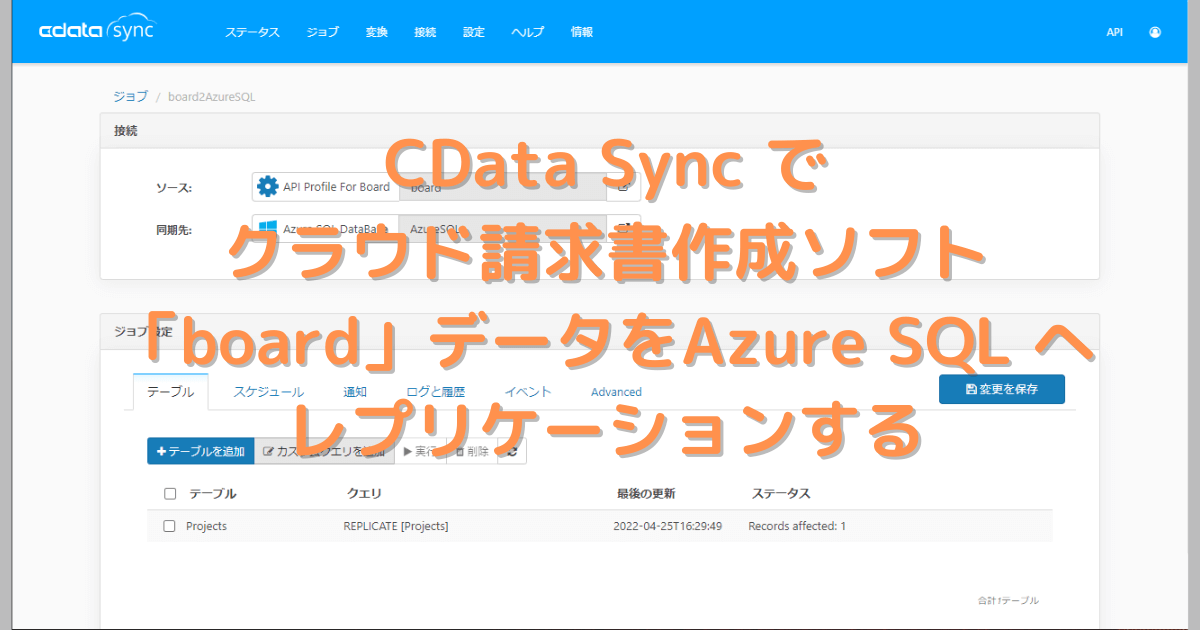
Task: Open the 設定 menu in the top bar
Action: [473, 31]
